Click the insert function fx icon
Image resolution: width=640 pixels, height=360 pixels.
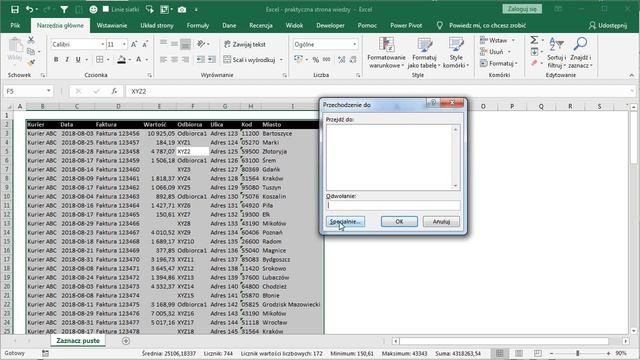pos(114,91)
